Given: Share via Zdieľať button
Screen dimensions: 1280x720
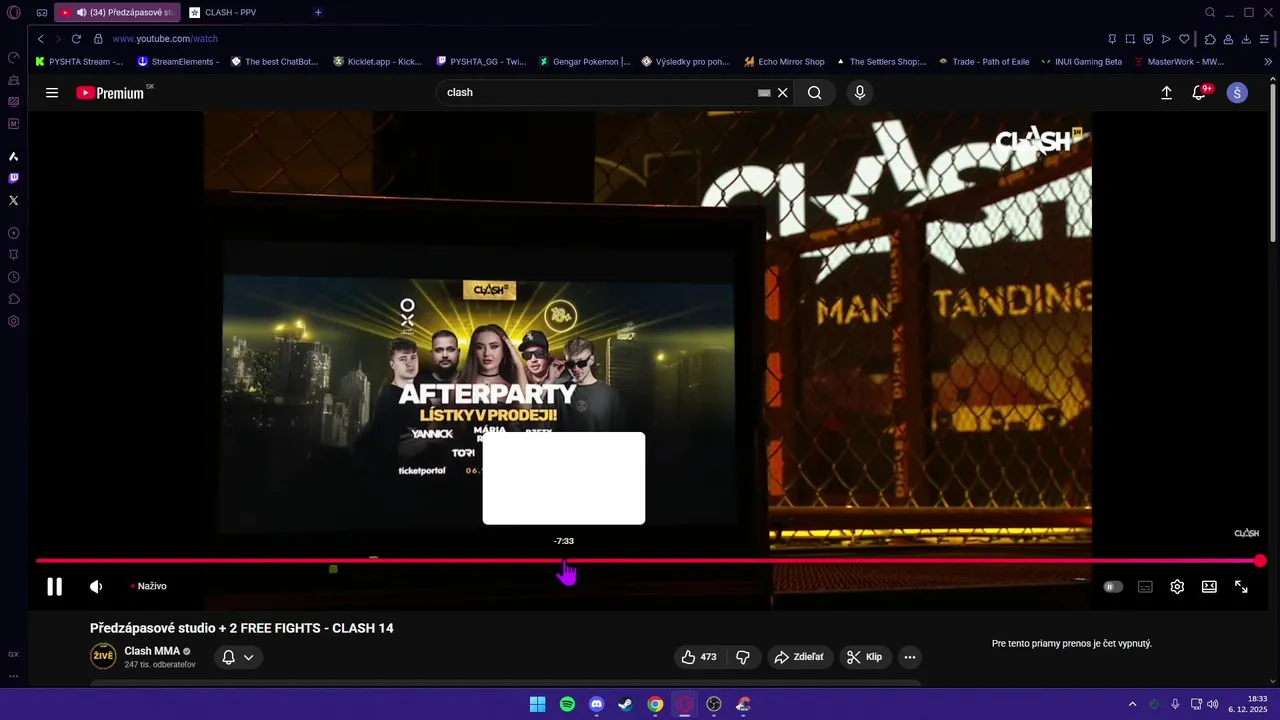Looking at the screenshot, I should pos(799,657).
